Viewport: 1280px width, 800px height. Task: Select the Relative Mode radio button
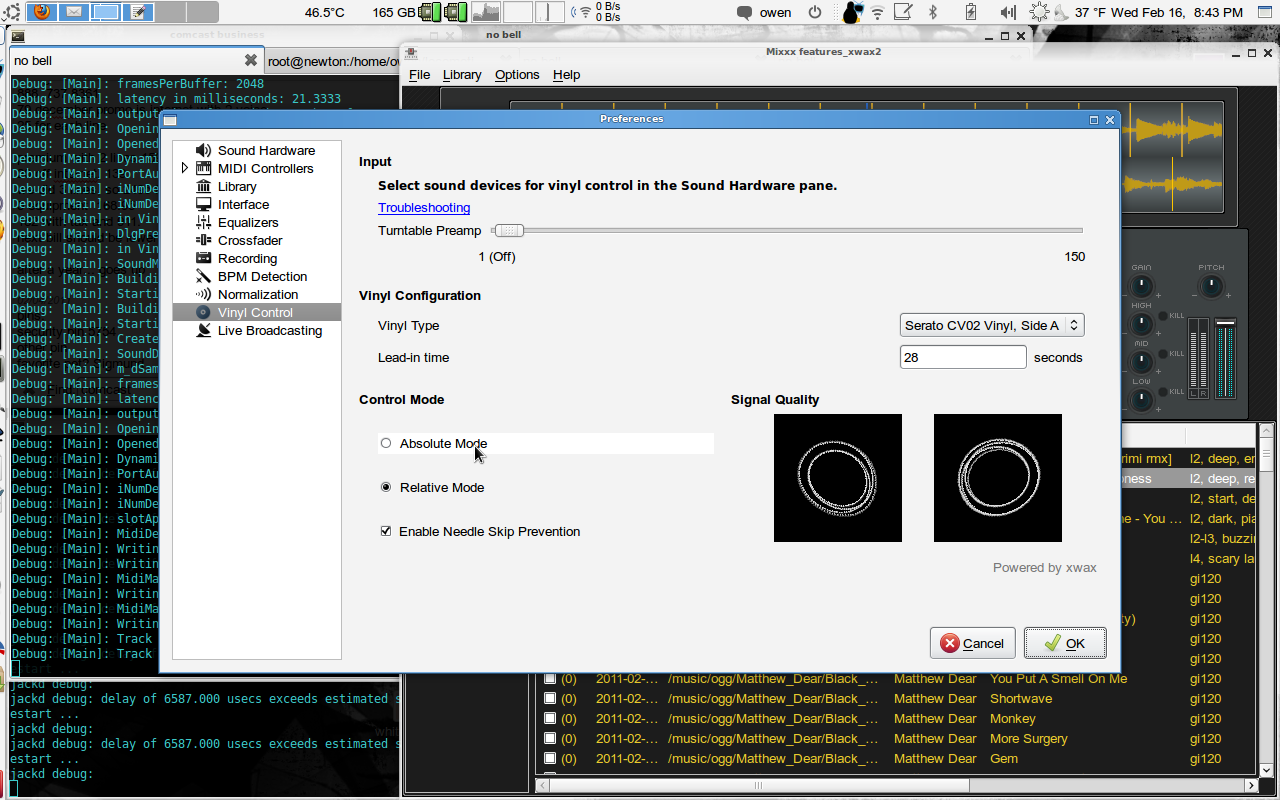tap(386, 487)
